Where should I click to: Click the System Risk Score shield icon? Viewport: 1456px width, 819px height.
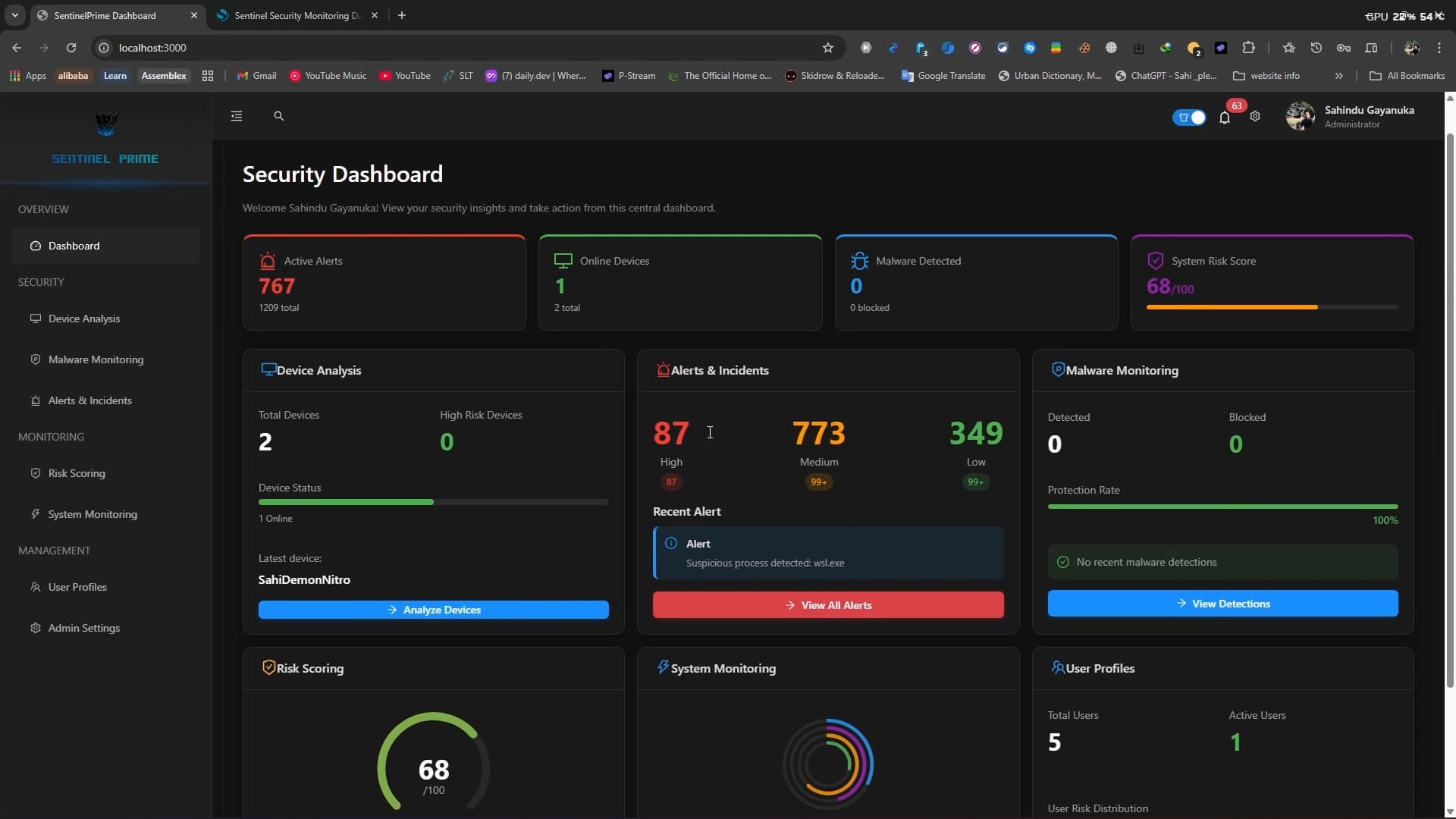(1155, 261)
